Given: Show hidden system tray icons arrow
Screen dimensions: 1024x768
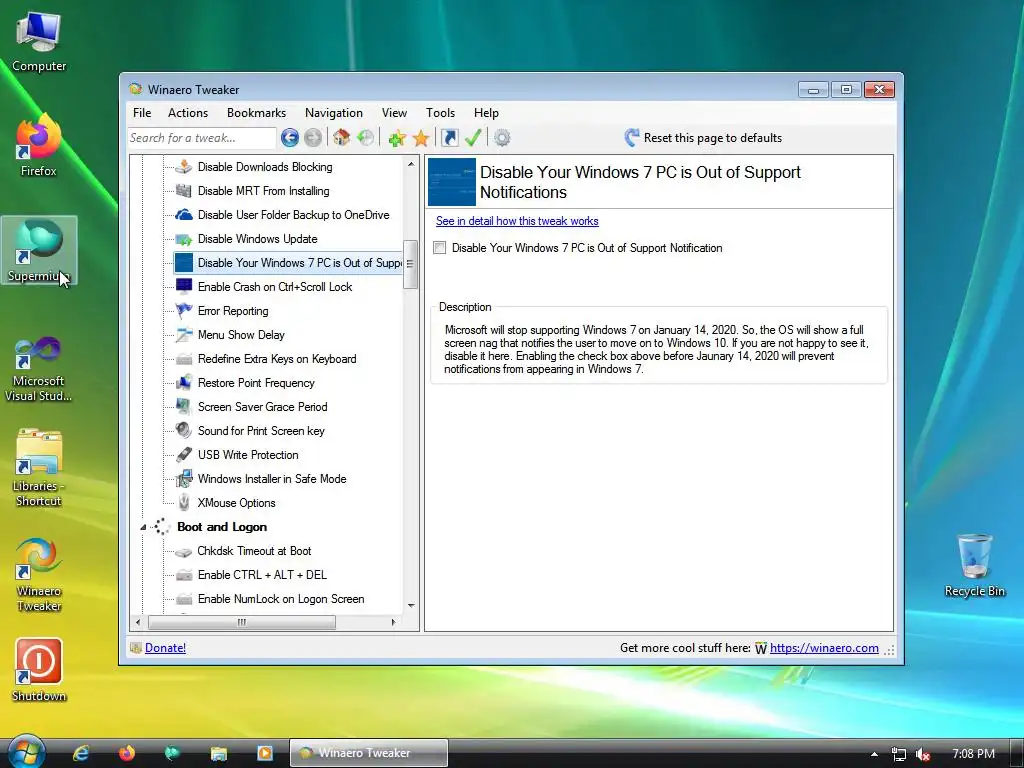Looking at the screenshot, I should pos(874,754).
